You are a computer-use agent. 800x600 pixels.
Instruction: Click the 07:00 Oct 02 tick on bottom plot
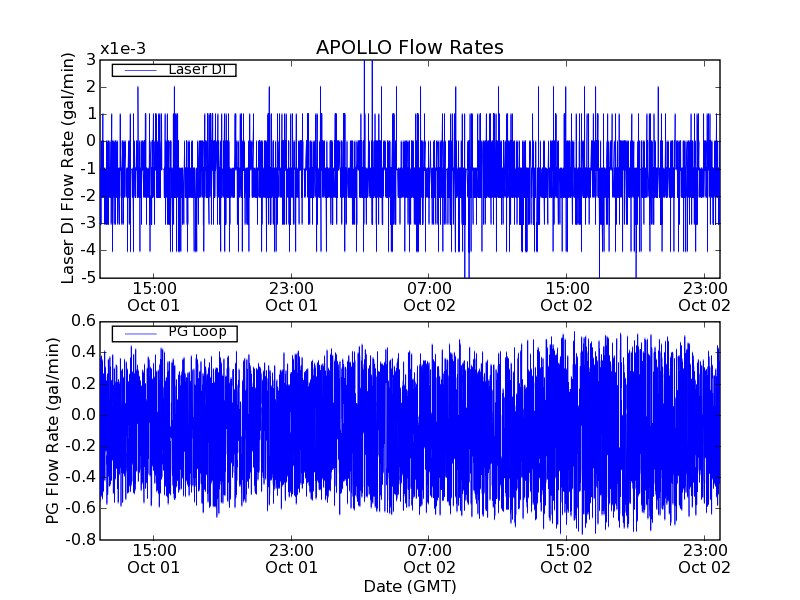430,558
